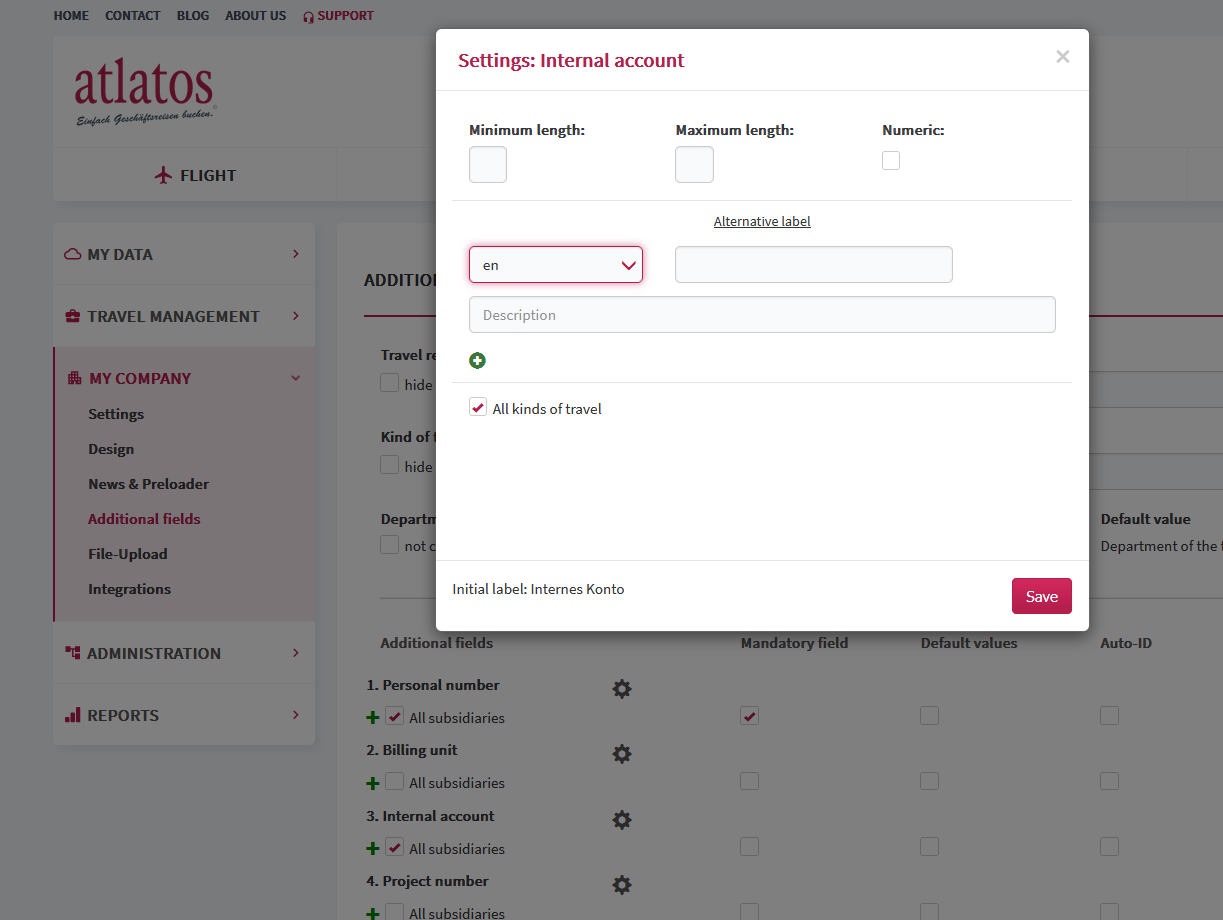Viewport: 1223px width, 920px height.
Task: Click the Flight airplane tab
Action: tap(195, 176)
